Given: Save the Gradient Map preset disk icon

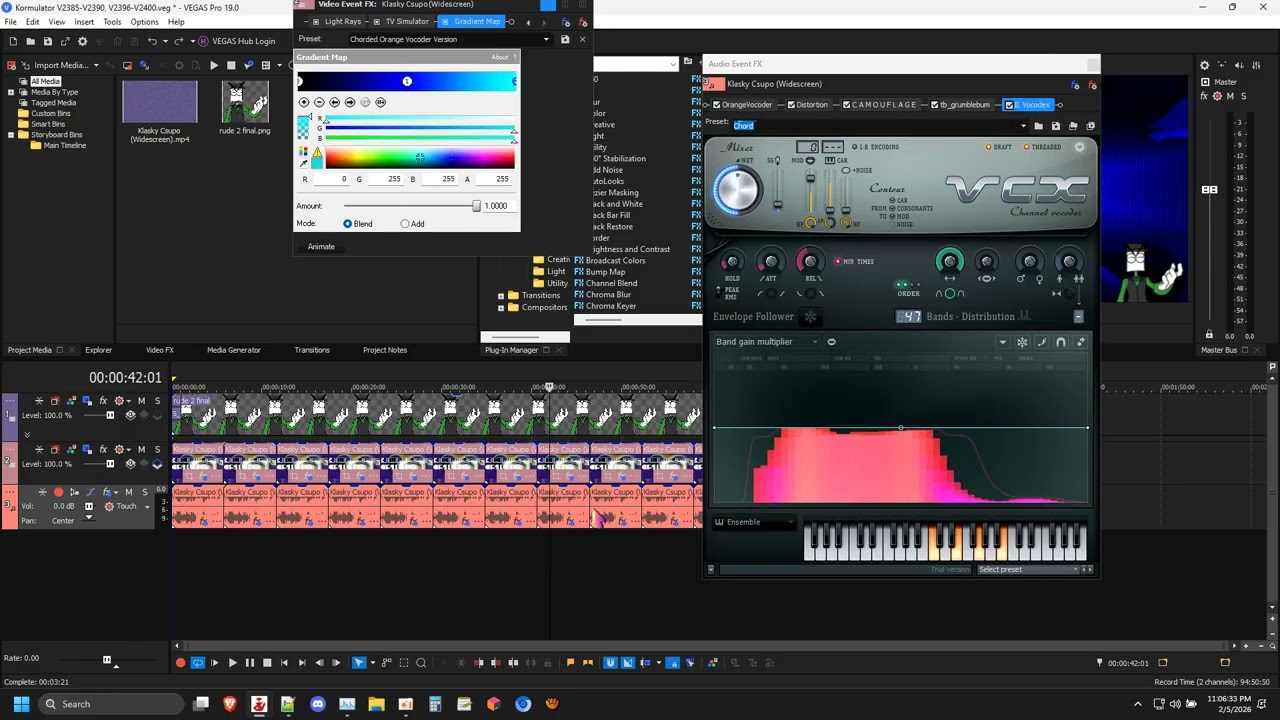Looking at the screenshot, I should point(565,39).
